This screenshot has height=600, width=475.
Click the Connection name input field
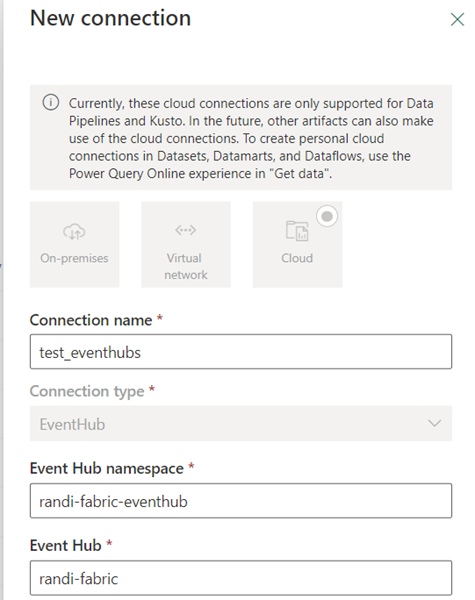[x=241, y=352]
